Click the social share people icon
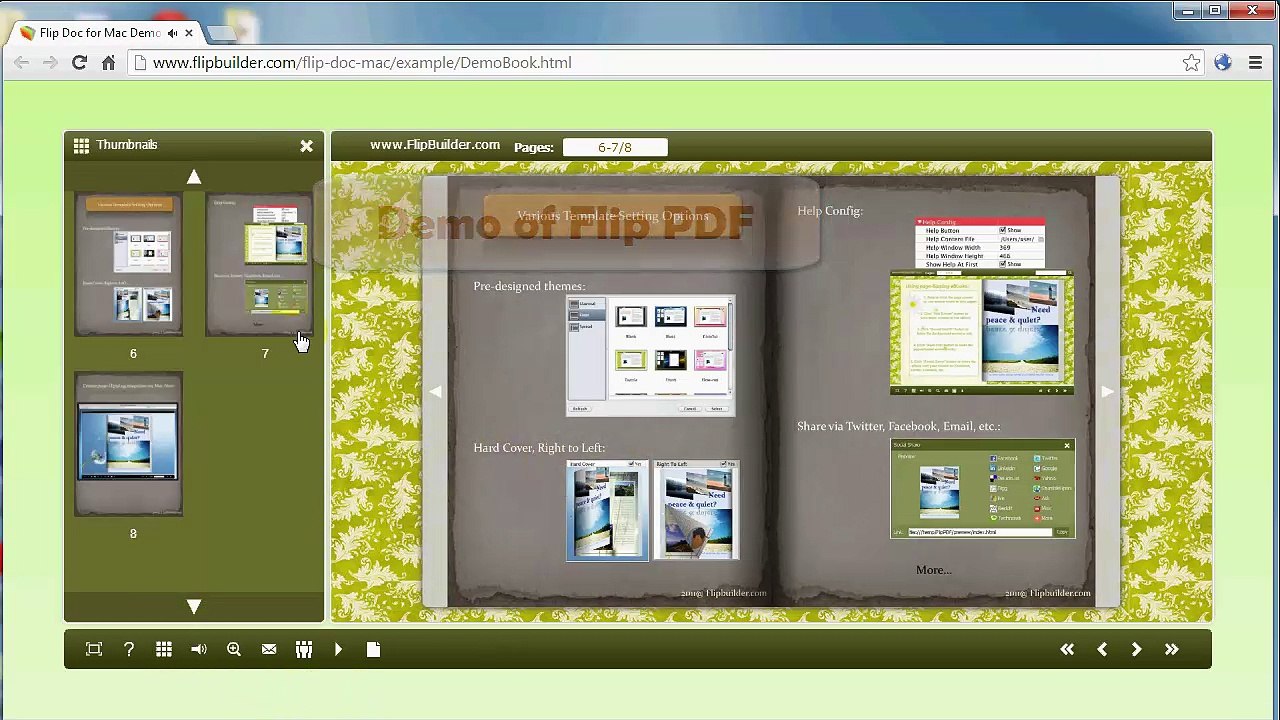This screenshot has width=1280, height=720. tap(304, 649)
